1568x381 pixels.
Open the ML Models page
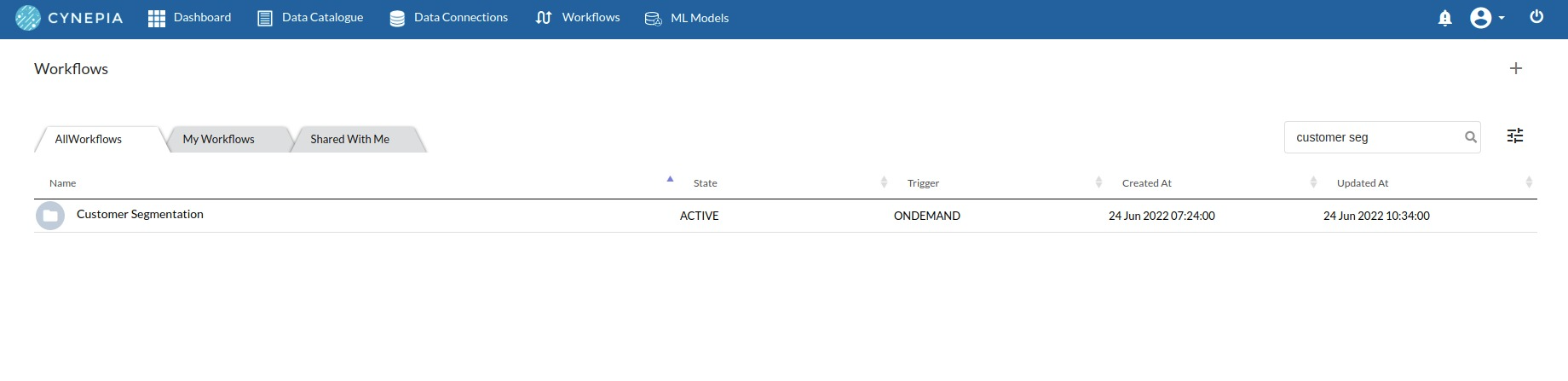687,18
